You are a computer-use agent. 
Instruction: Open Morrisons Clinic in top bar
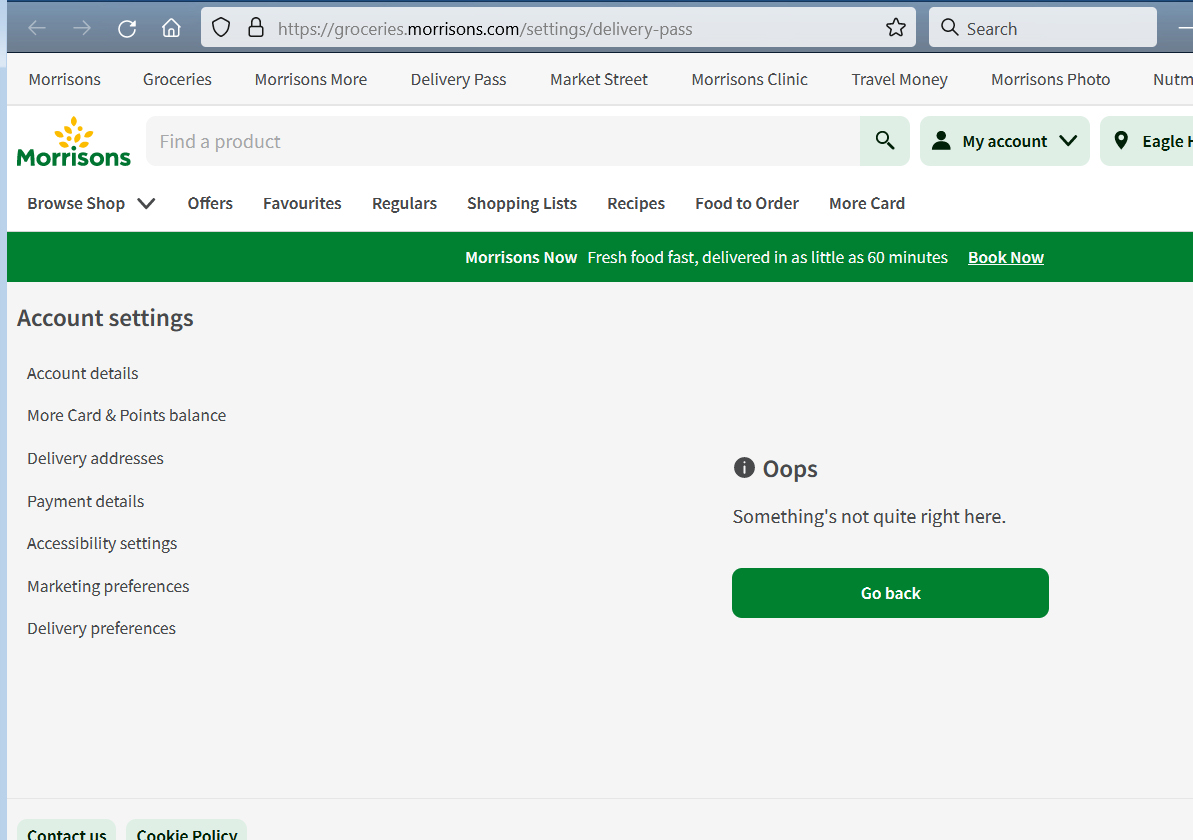tap(749, 79)
